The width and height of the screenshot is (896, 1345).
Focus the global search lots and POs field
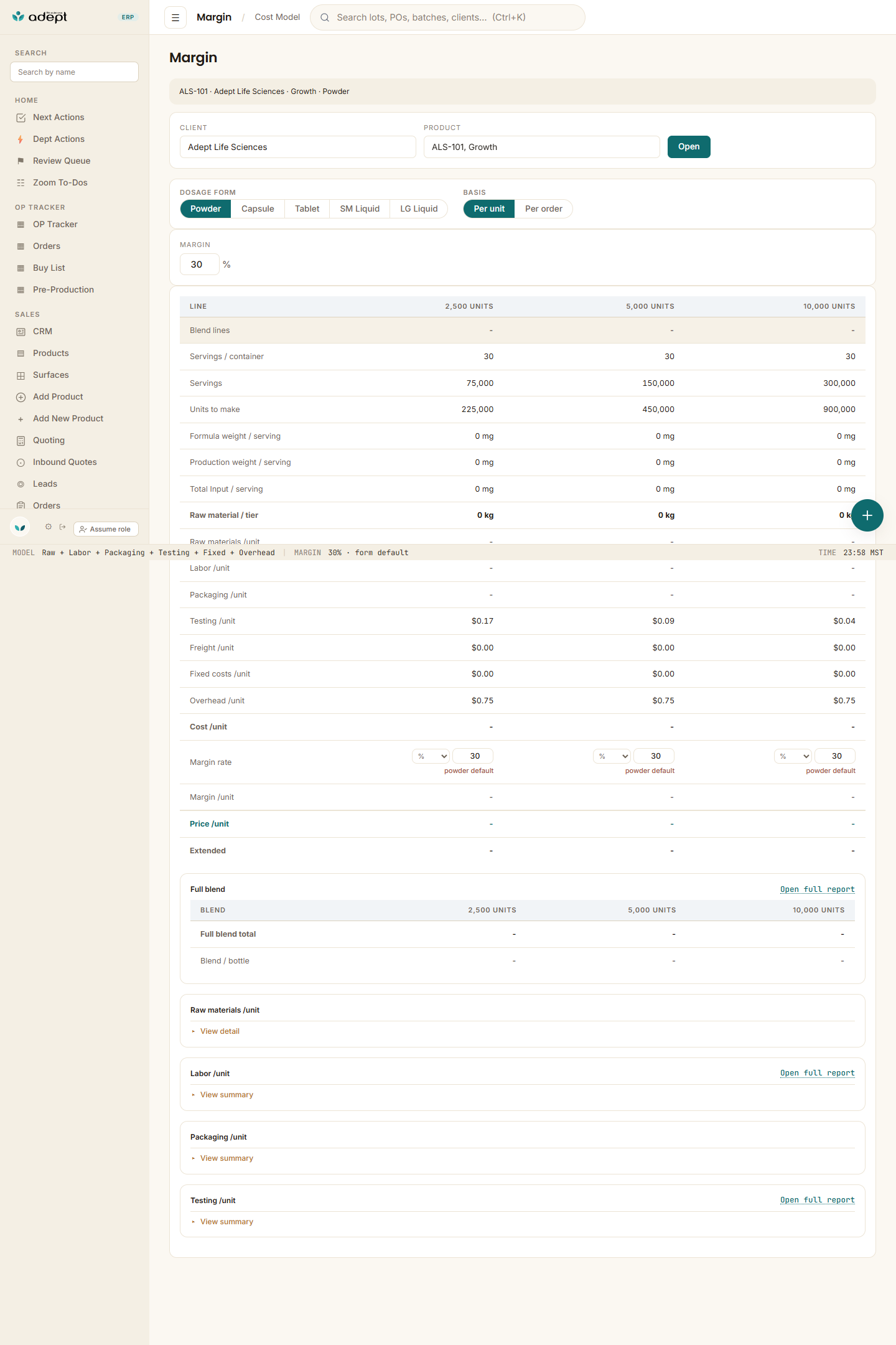point(447,17)
